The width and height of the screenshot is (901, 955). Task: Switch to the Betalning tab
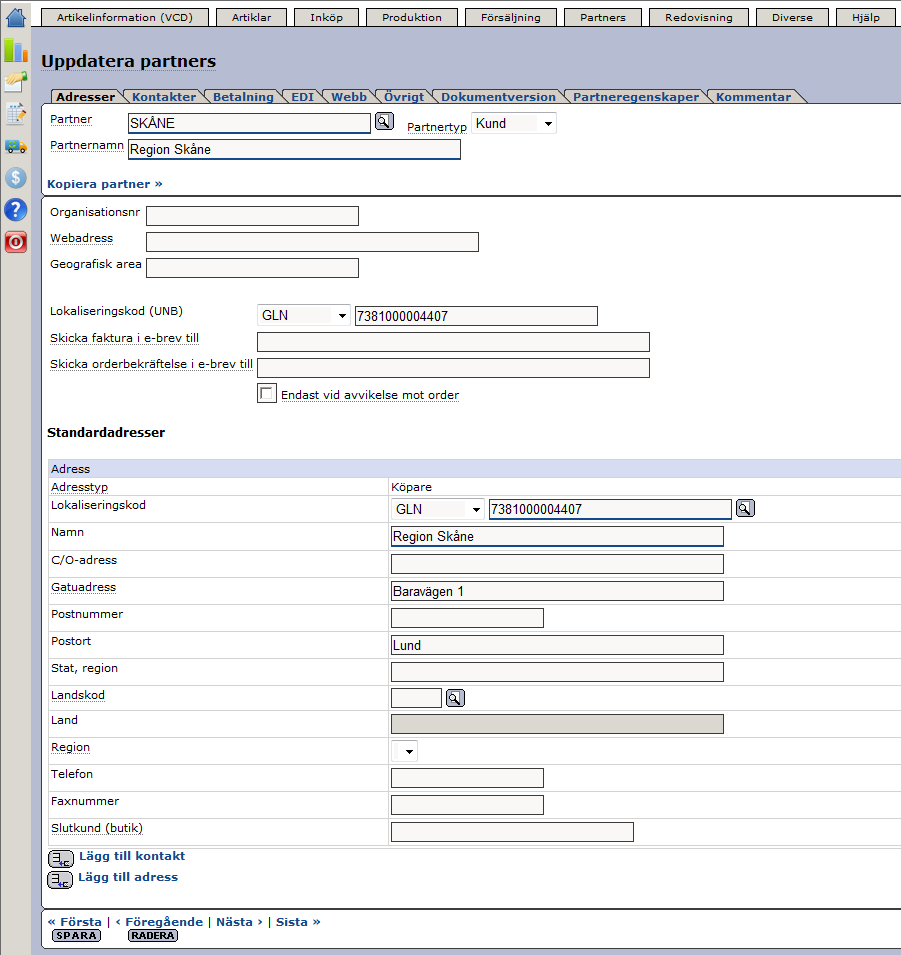coord(243,97)
